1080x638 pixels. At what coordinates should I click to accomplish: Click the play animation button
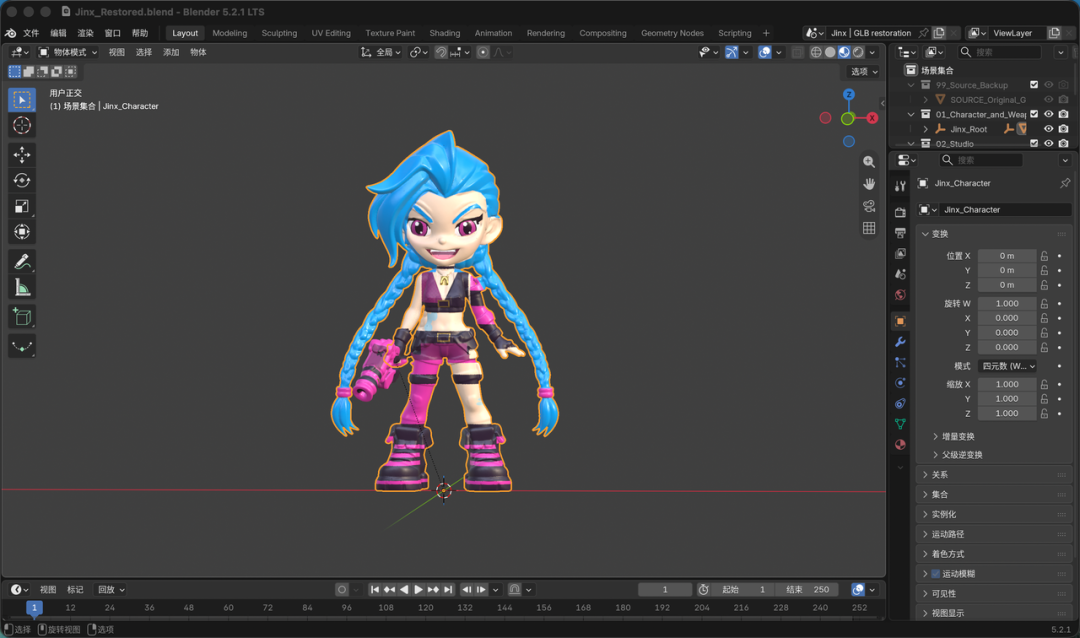(418, 590)
